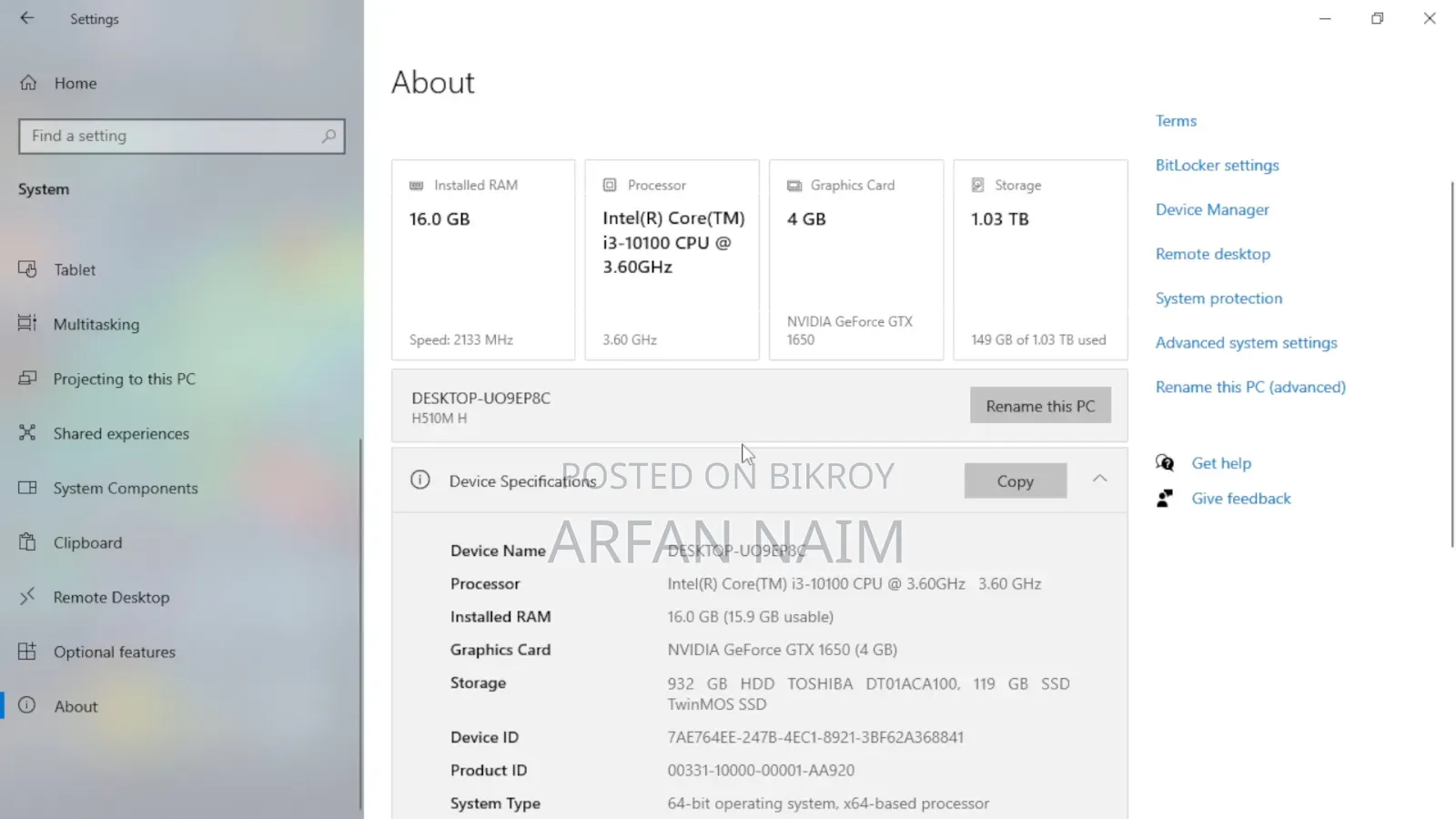Minimize the Settings window
1456x819 pixels.
point(1325,18)
